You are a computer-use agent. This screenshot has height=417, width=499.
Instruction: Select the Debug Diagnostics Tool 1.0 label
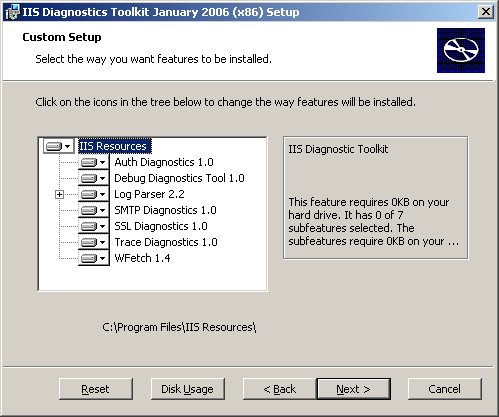pos(179,178)
